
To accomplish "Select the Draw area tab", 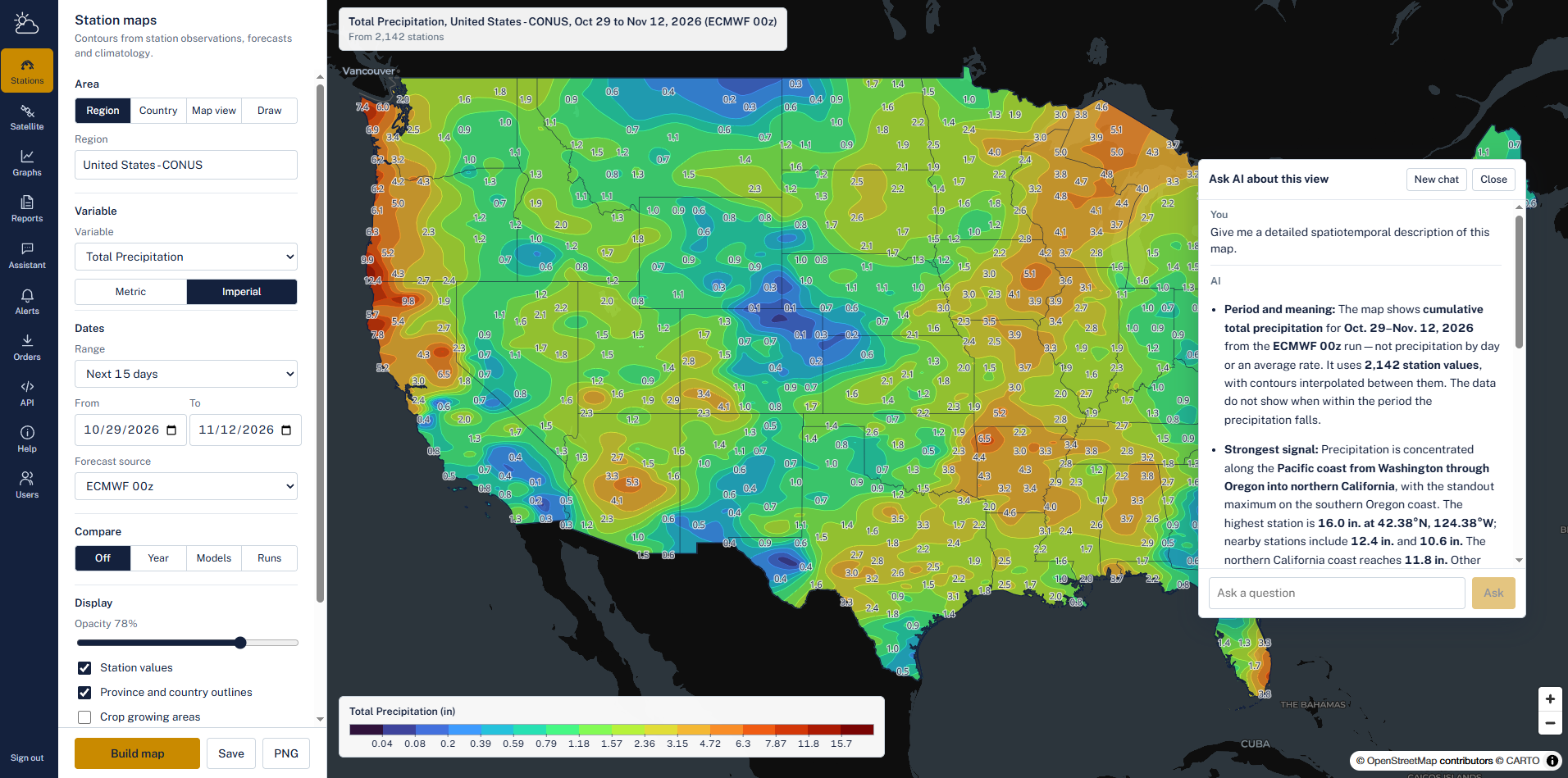I will click(x=269, y=111).
